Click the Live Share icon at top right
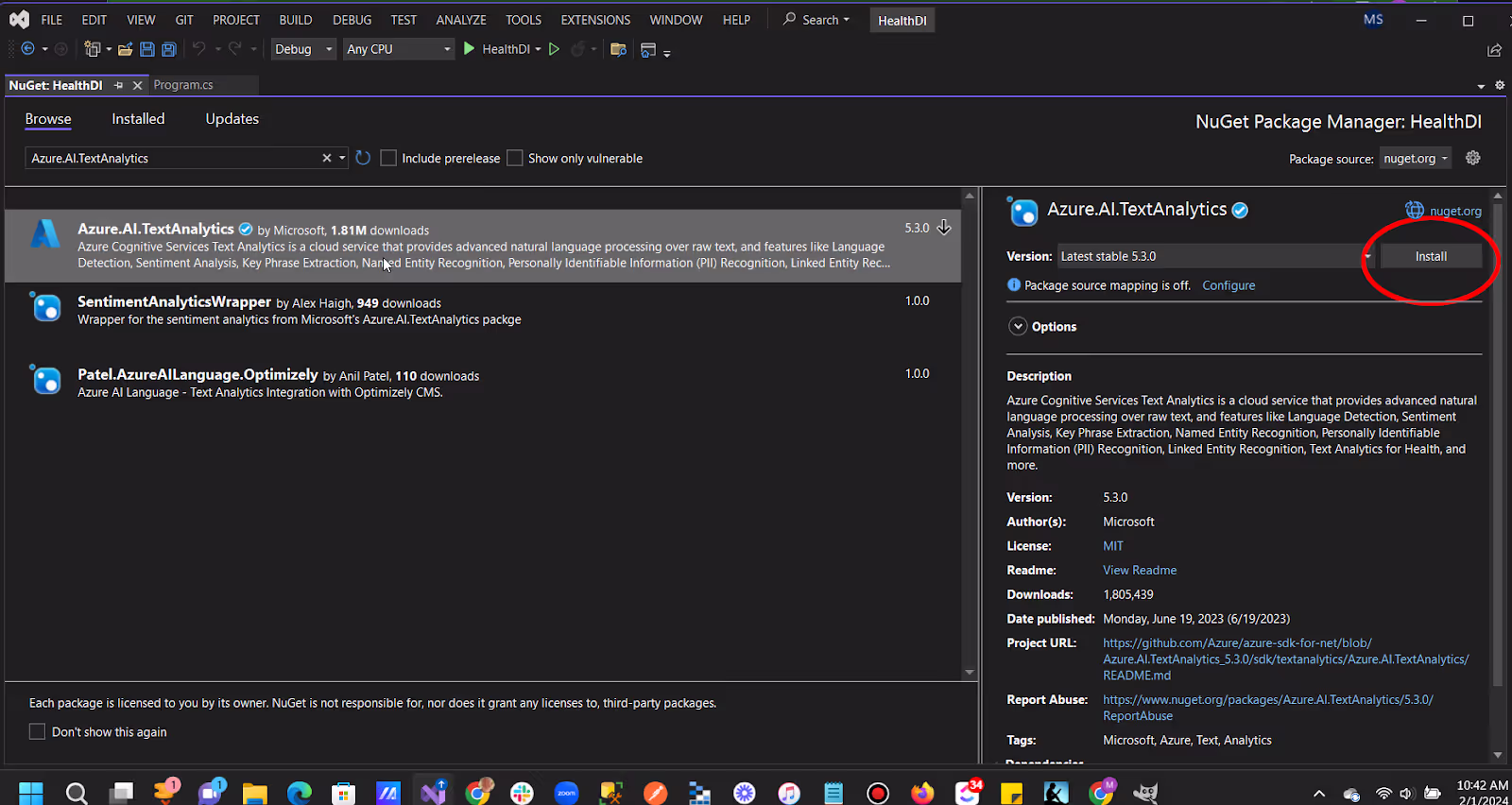The height and width of the screenshot is (805, 1512). click(x=1494, y=50)
